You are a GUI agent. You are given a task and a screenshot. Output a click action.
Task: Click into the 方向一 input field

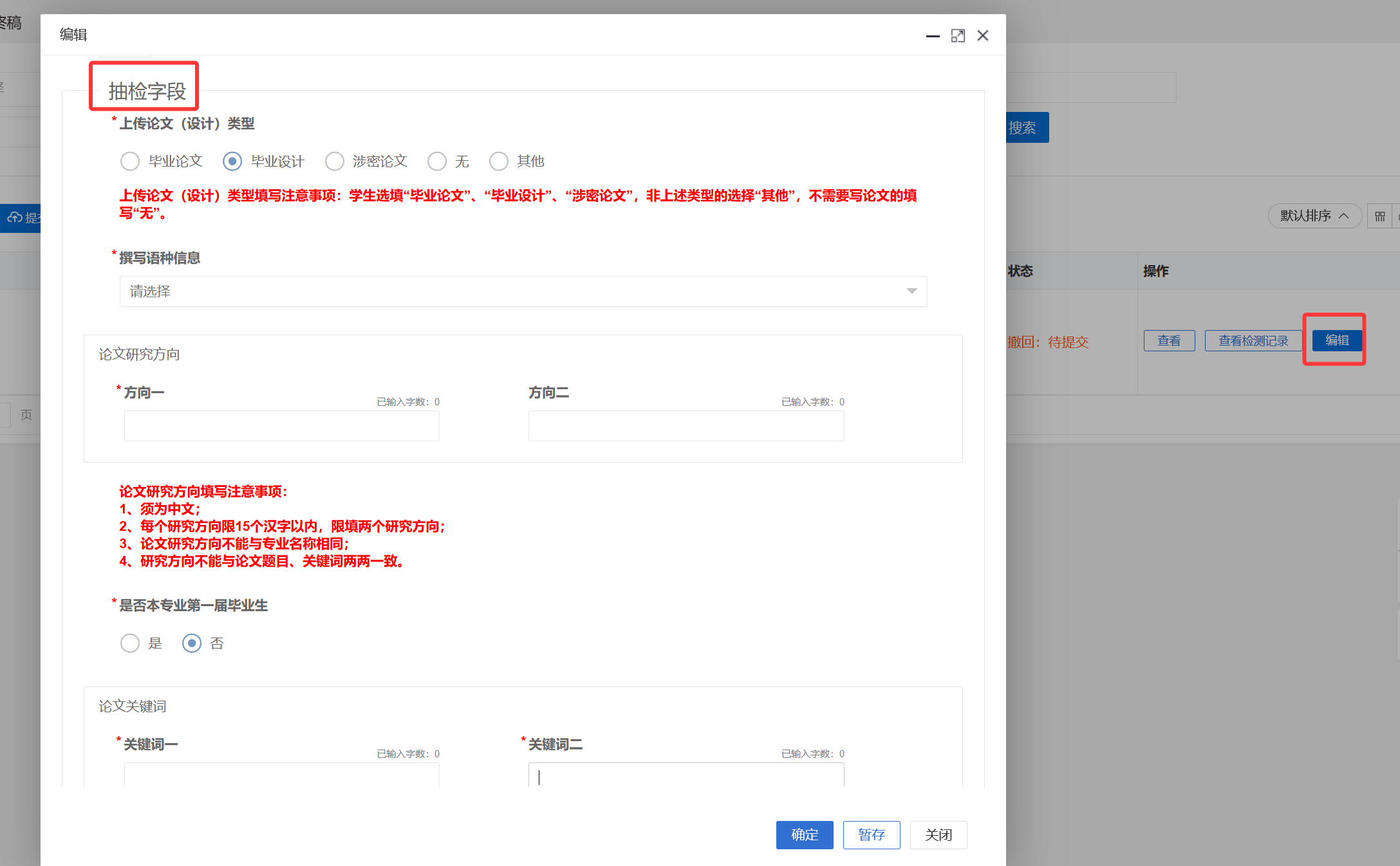(x=281, y=426)
